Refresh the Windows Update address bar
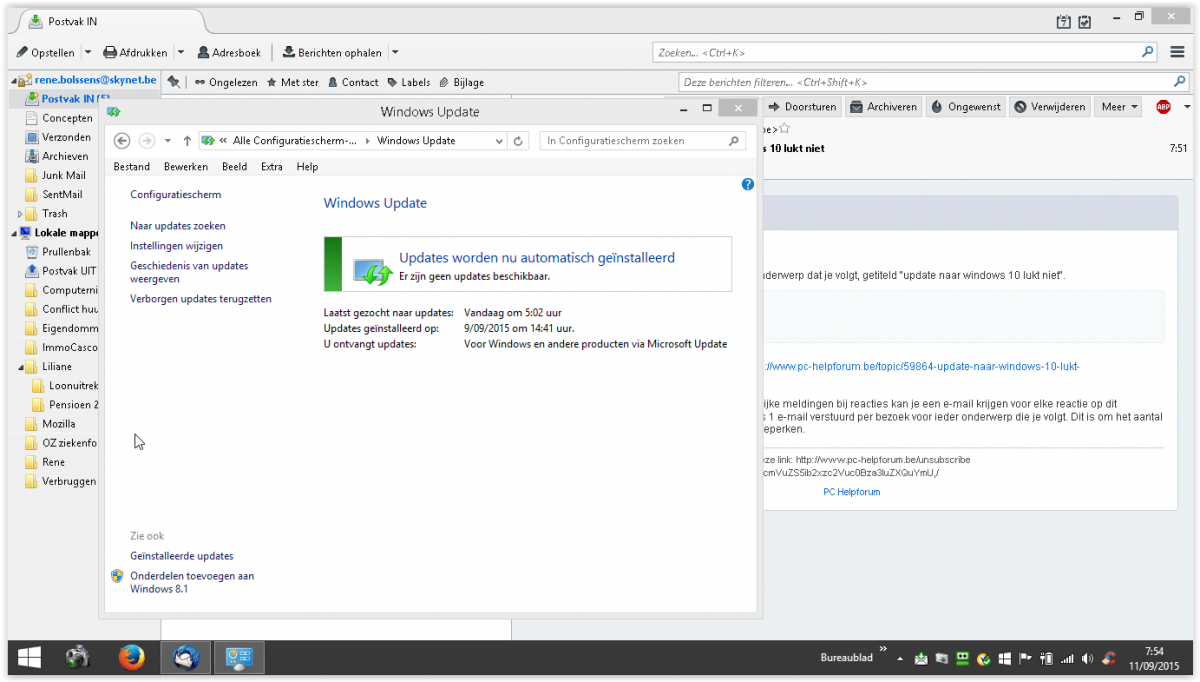 click(x=518, y=141)
